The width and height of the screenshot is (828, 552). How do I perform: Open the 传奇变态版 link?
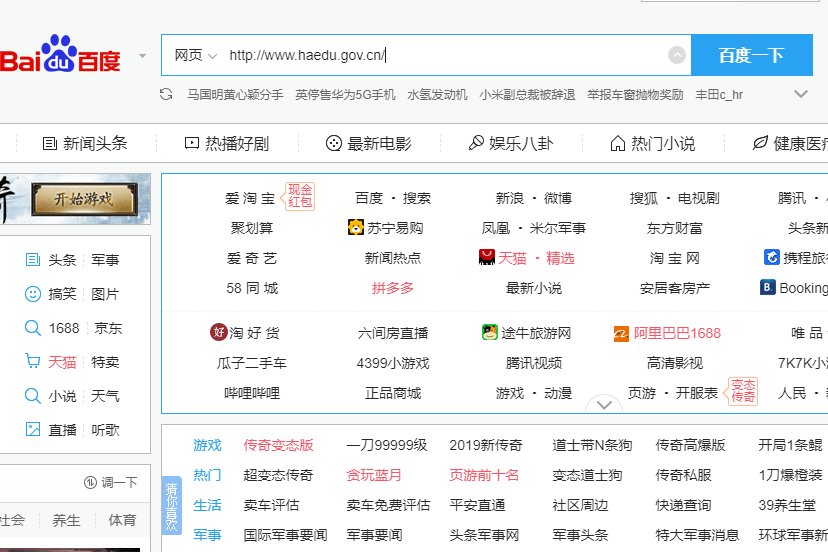(x=278, y=445)
